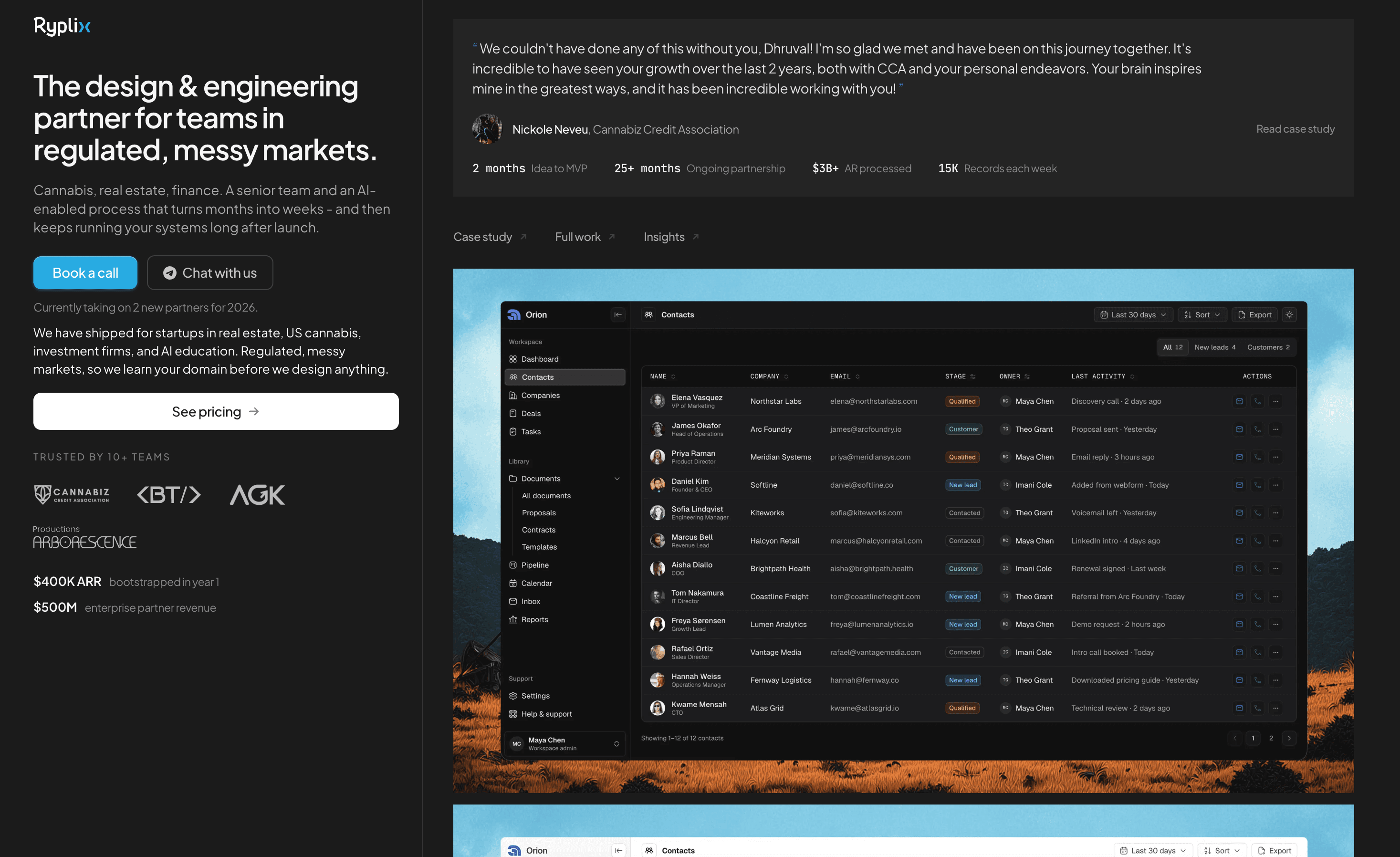Open Companies in the sidebar

click(x=565, y=396)
